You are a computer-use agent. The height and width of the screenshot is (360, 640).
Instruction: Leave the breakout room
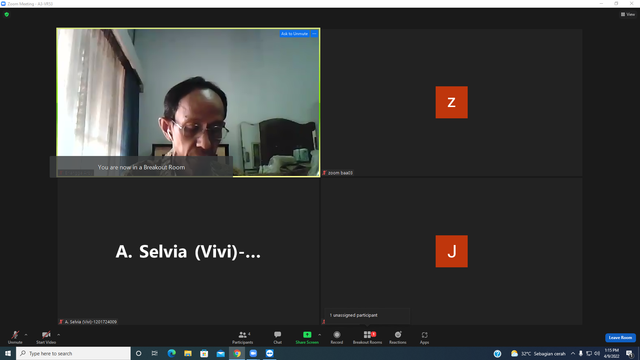click(620, 338)
